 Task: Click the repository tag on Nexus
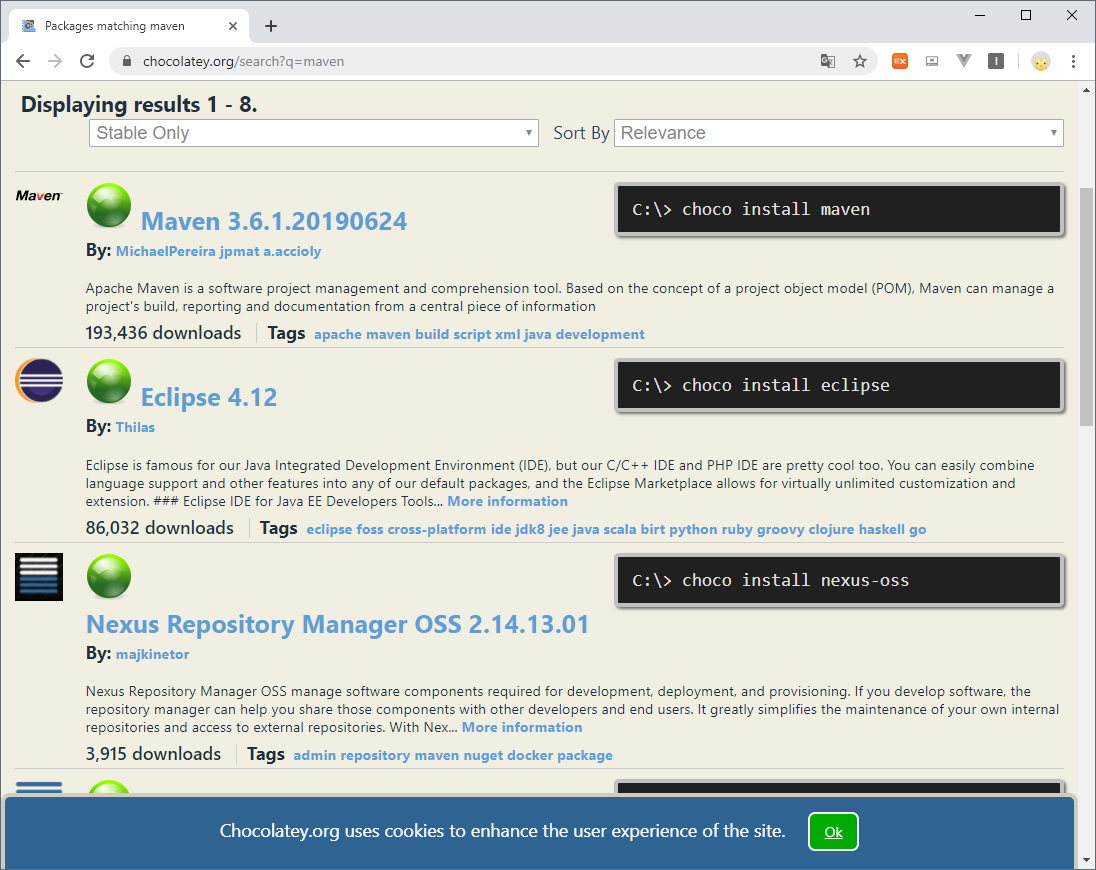(375, 755)
